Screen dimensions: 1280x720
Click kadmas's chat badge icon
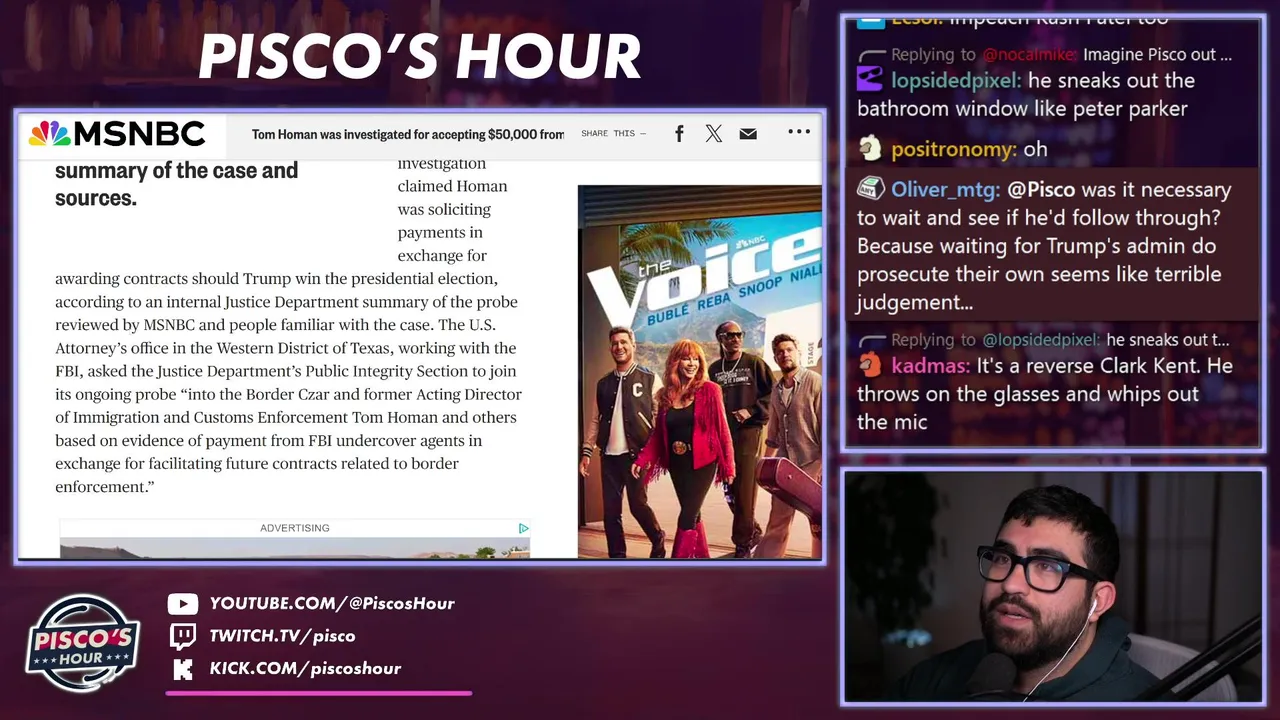tap(870, 365)
